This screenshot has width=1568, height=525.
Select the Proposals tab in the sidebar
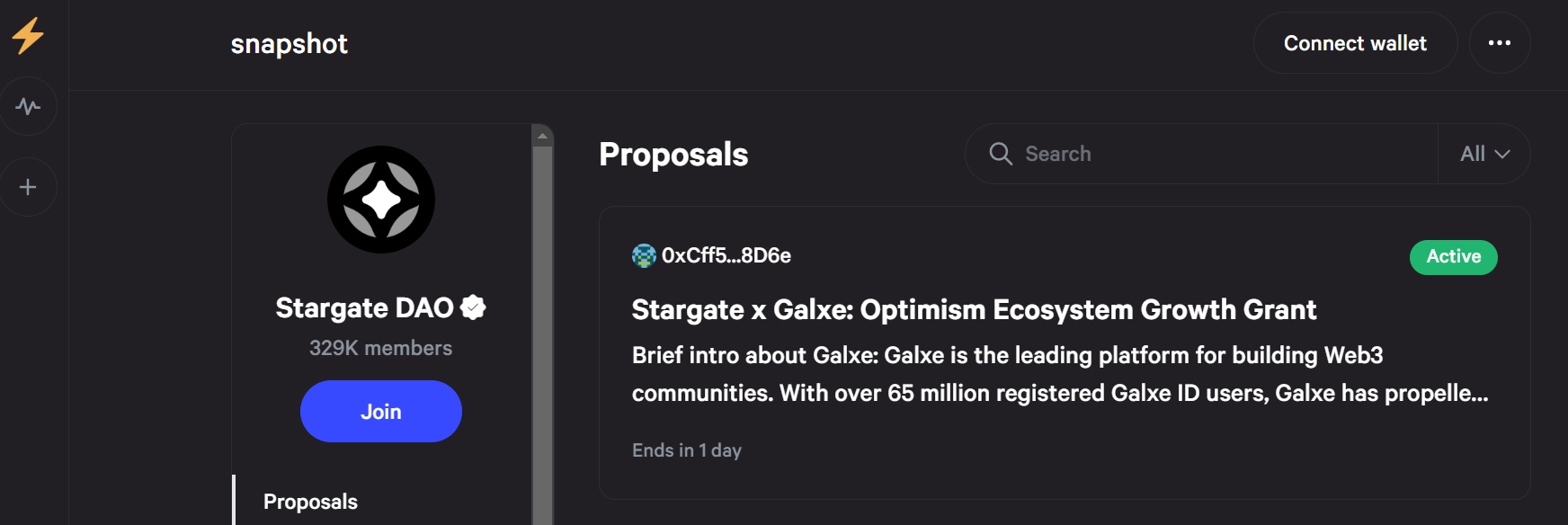pyautogui.click(x=310, y=502)
